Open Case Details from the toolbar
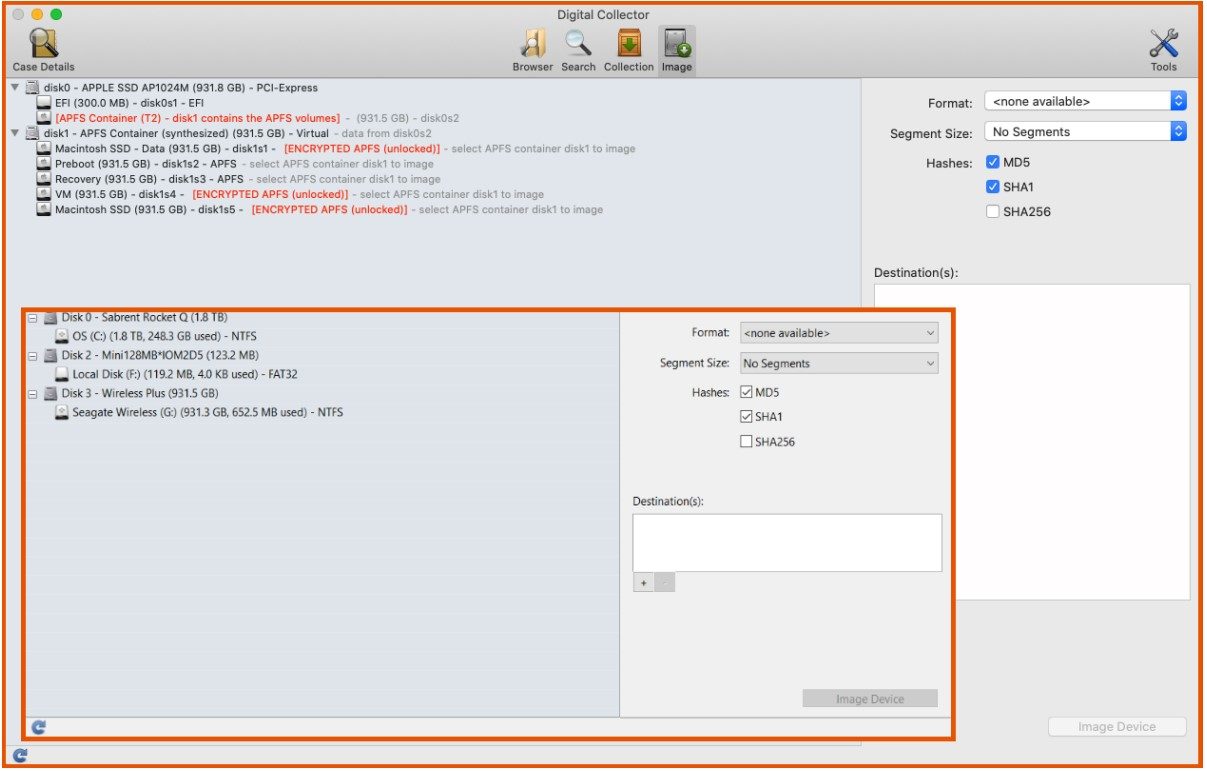Viewport: 1207px width, 771px height. pyautogui.click(x=43, y=49)
